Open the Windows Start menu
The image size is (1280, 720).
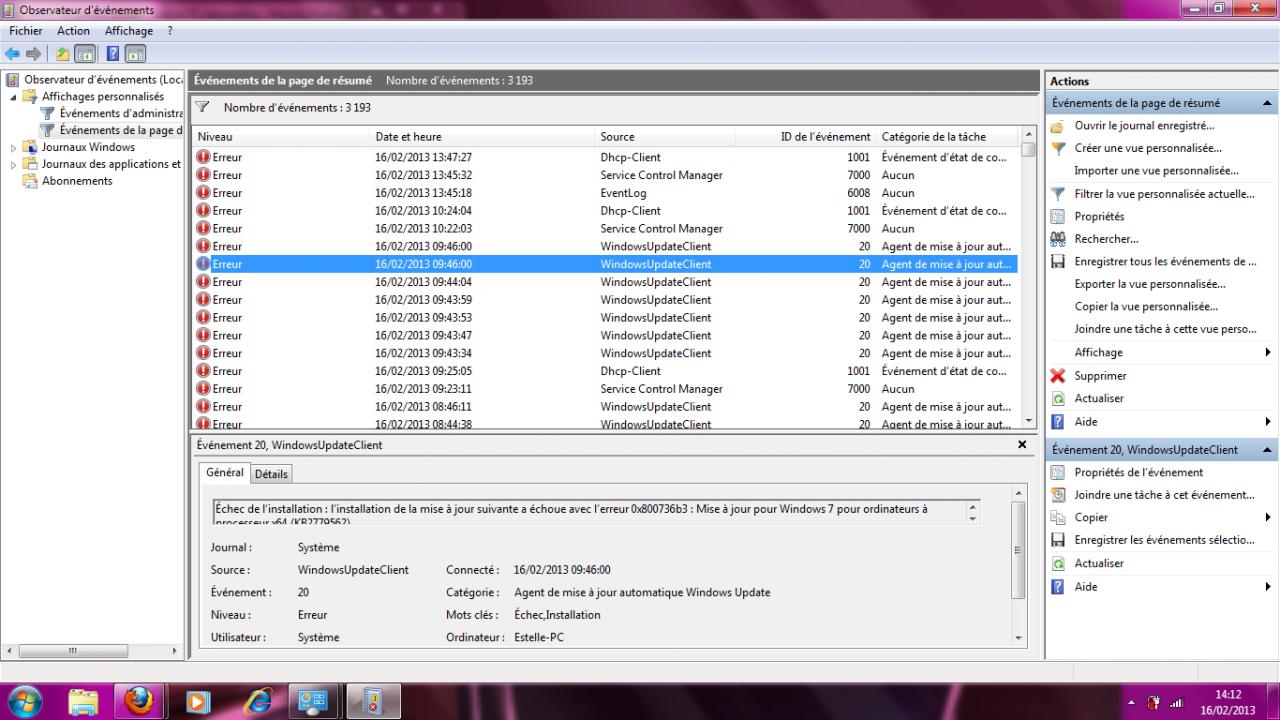(x=24, y=701)
